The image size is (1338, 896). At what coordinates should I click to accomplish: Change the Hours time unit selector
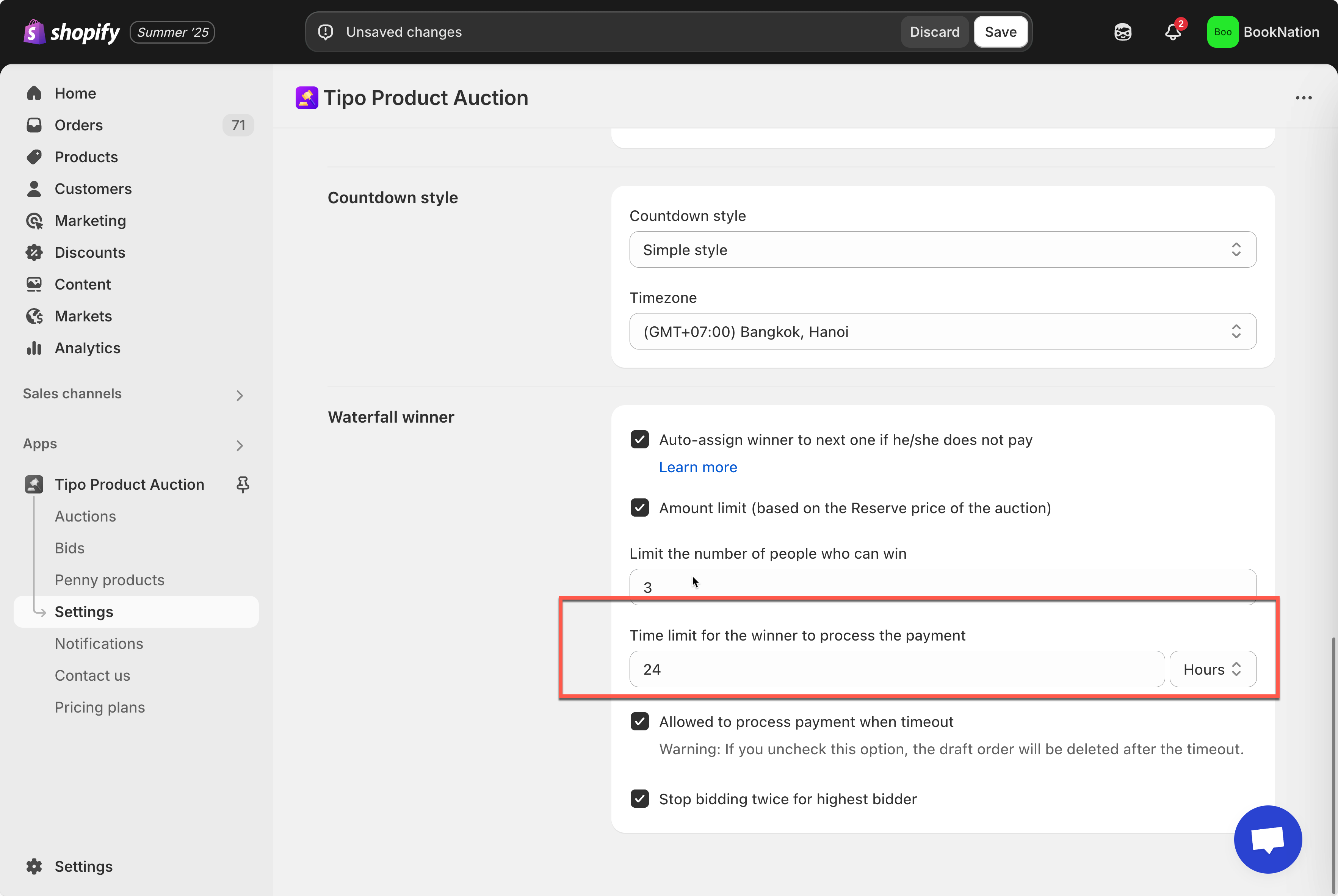[1212, 669]
